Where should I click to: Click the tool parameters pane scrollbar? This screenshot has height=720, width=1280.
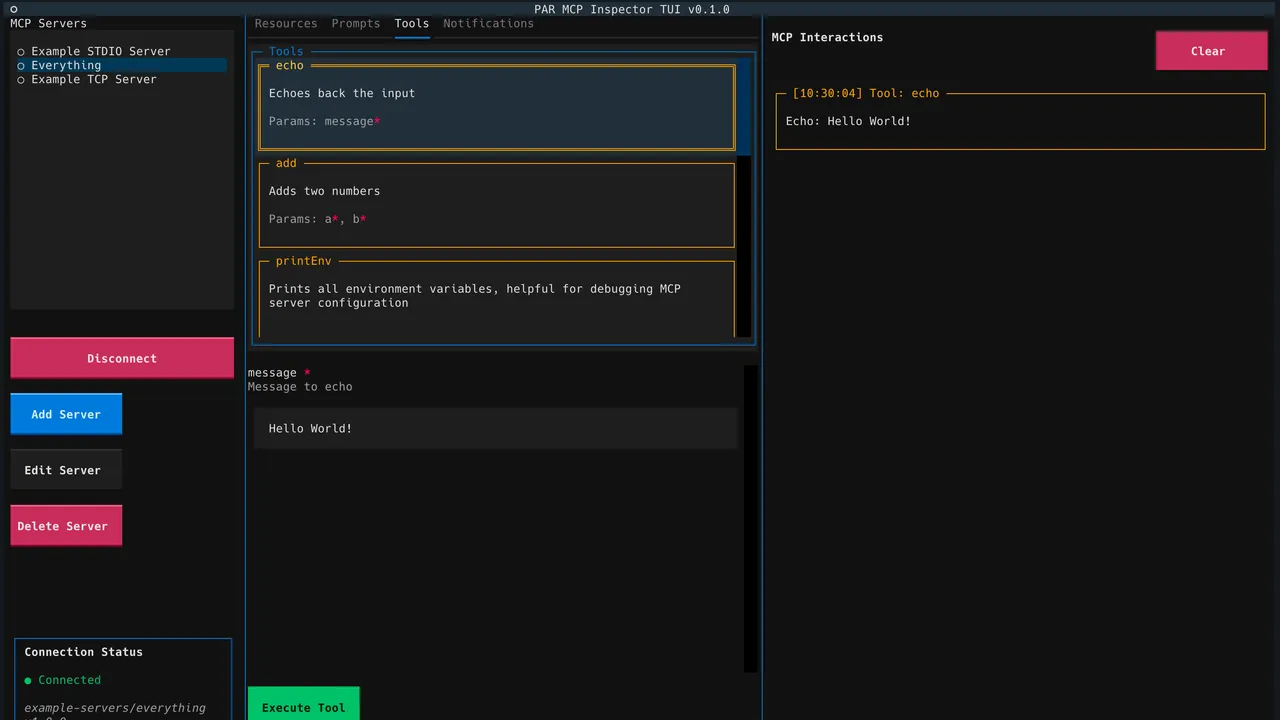[750, 518]
